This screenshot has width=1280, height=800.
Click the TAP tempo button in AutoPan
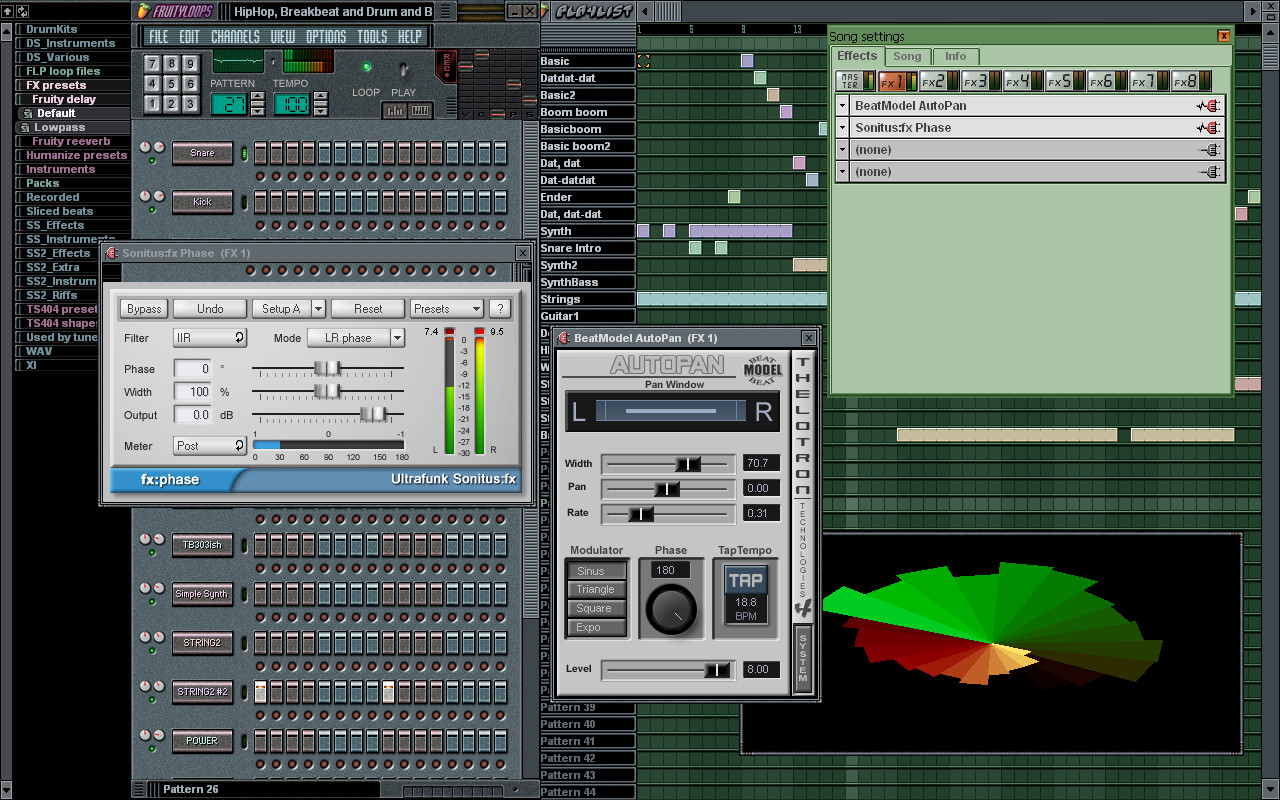(x=745, y=580)
